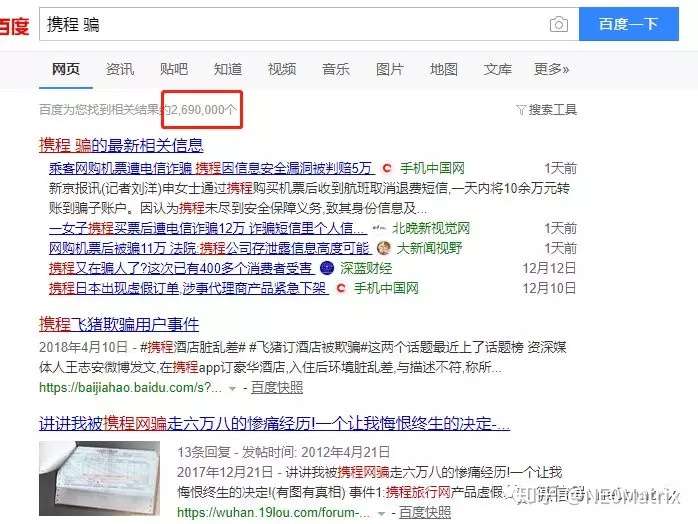The image size is (698, 524).
Task: Click 北晚新视觉网 source name
Action: tap(430, 228)
